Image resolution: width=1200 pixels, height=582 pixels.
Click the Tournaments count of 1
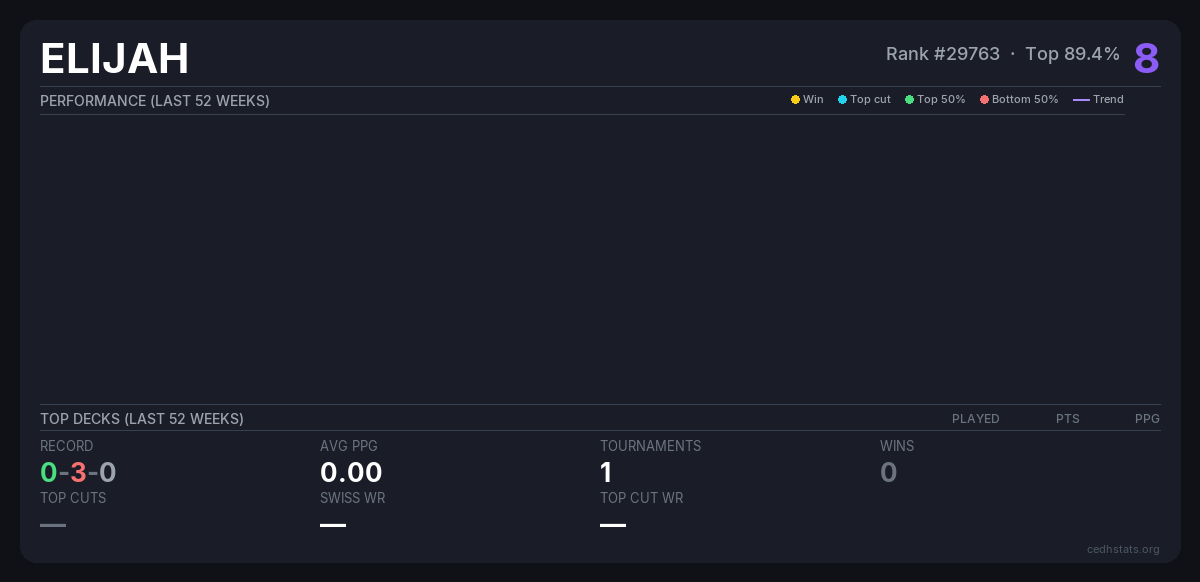click(x=606, y=472)
